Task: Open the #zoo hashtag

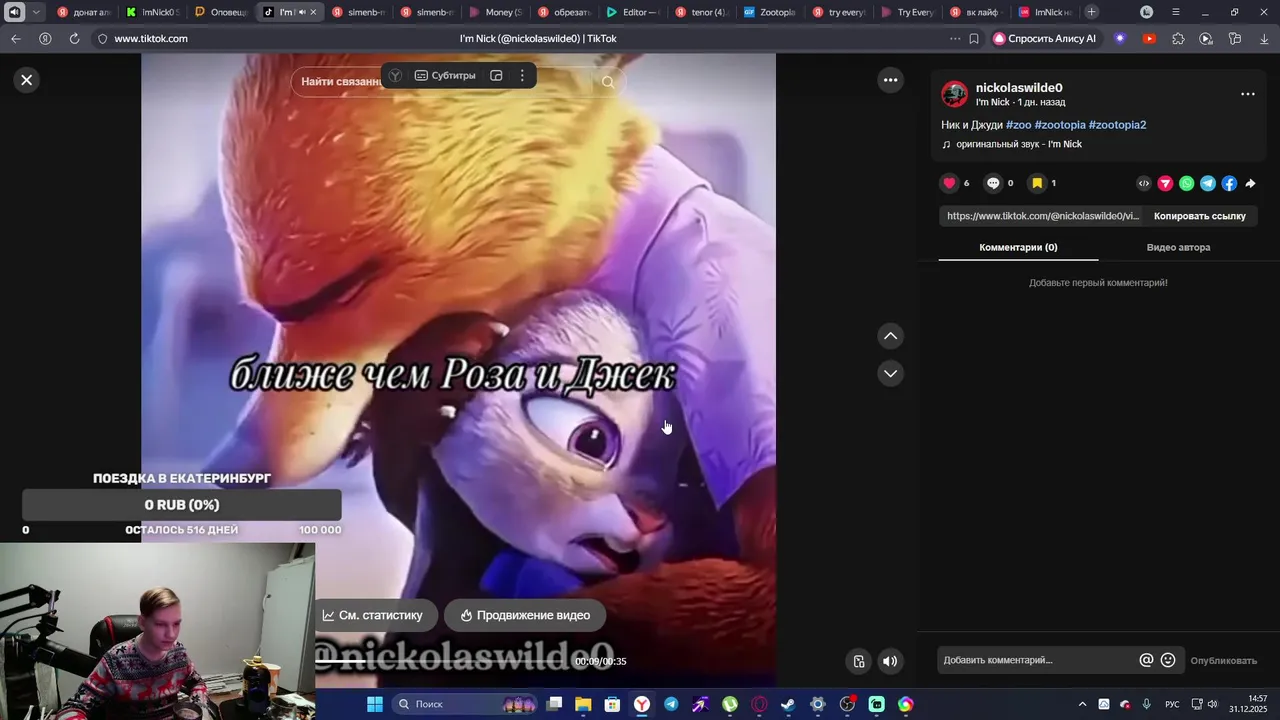Action: pos(1018,125)
